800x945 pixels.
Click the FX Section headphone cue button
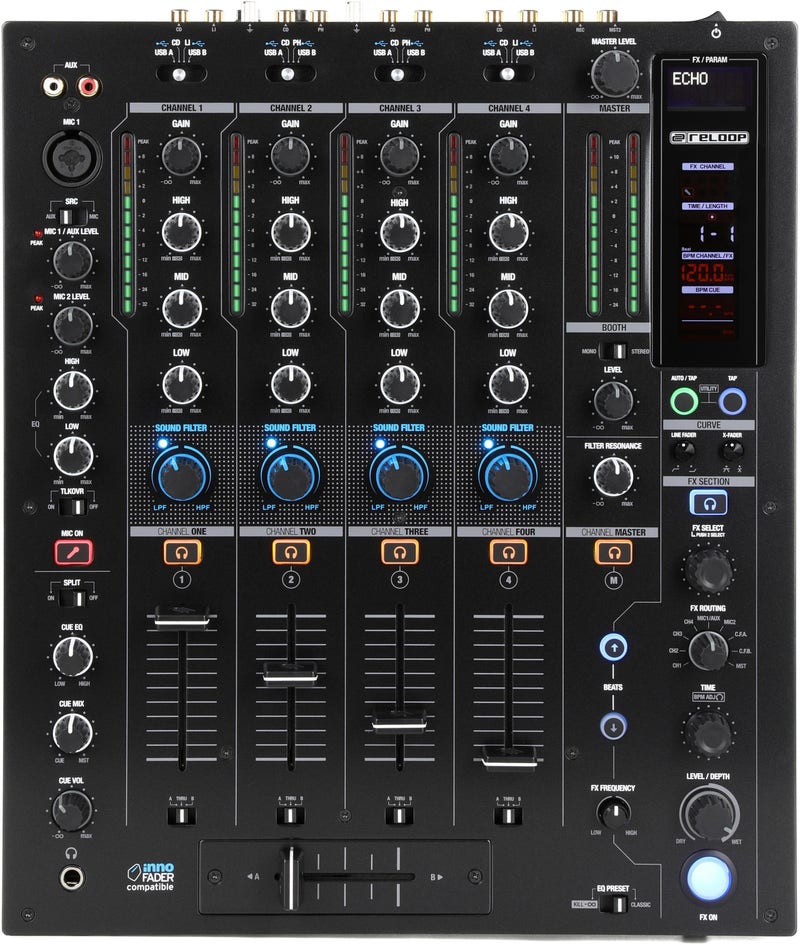point(708,503)
